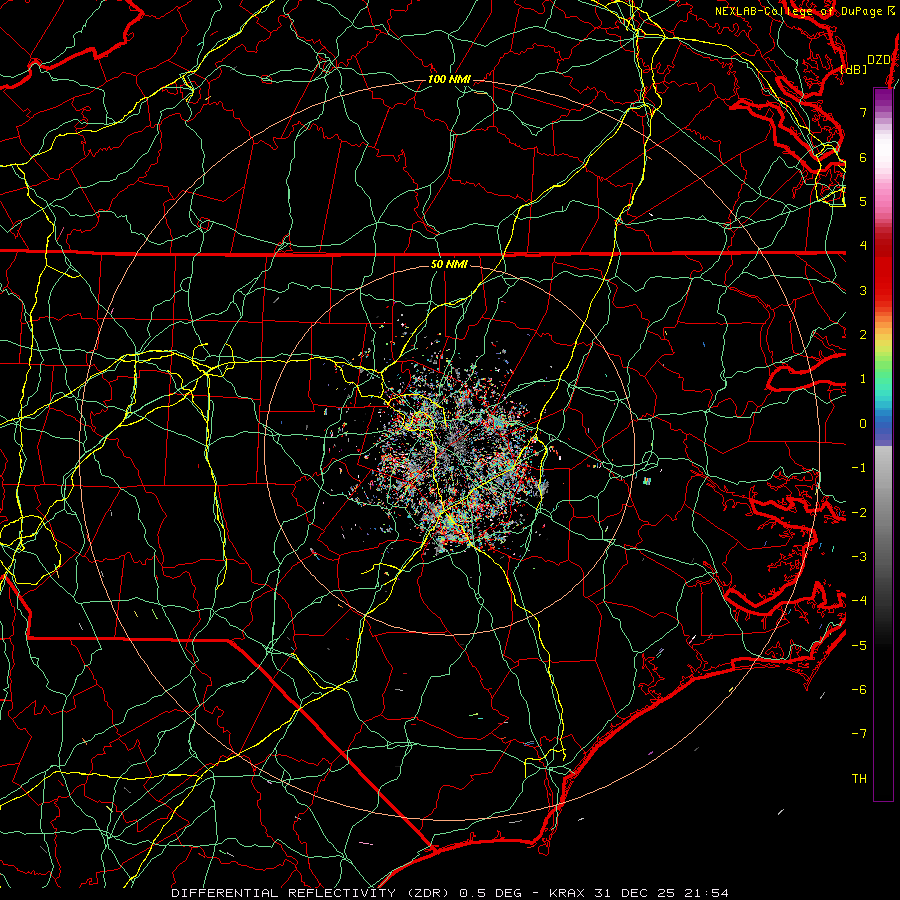Viewport: 900px width, 900px height.
Task: Select the -2 value on the scale
Action: [859, 513]
